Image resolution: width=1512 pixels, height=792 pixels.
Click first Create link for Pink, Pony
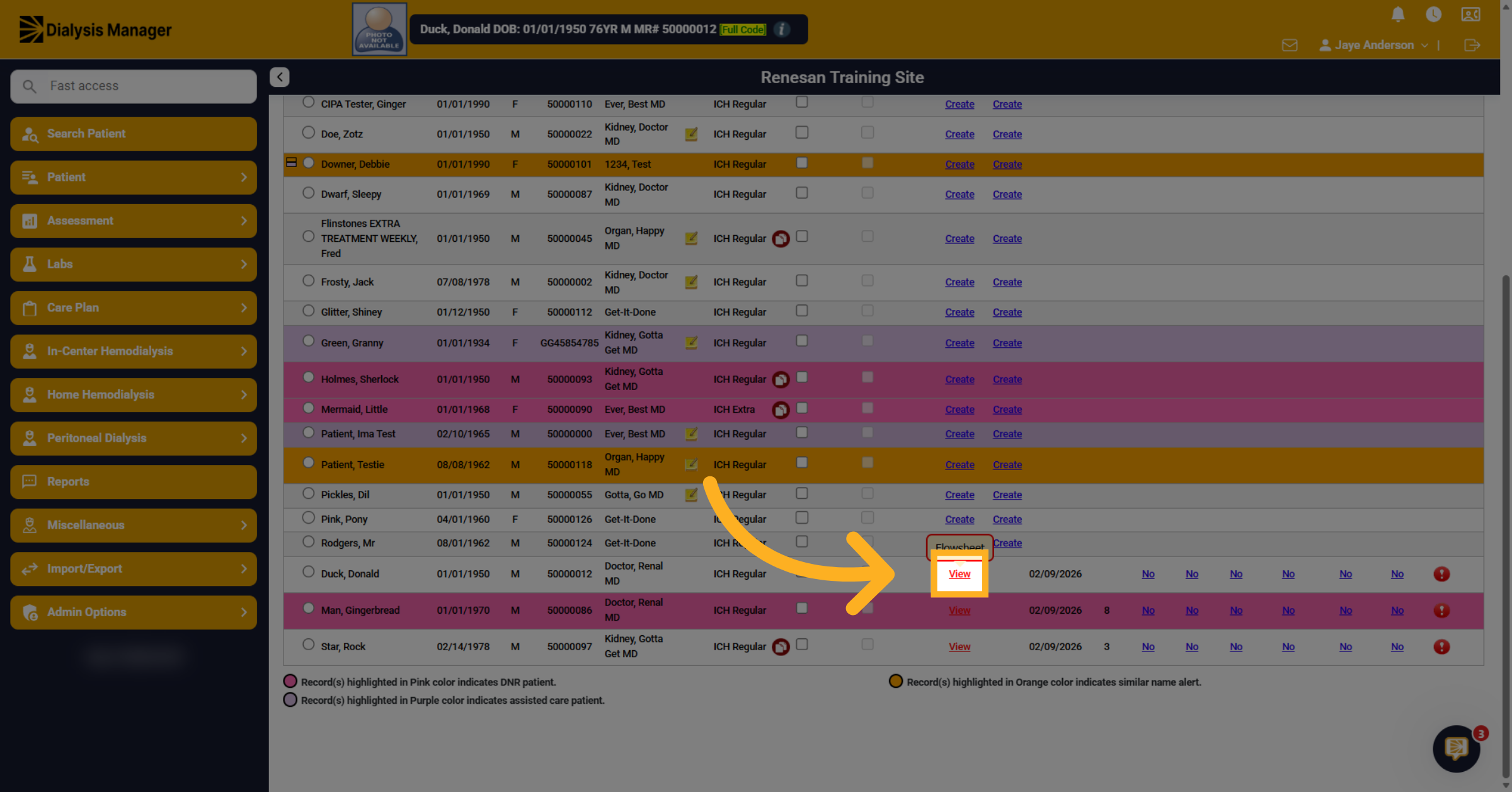[959, 519]
